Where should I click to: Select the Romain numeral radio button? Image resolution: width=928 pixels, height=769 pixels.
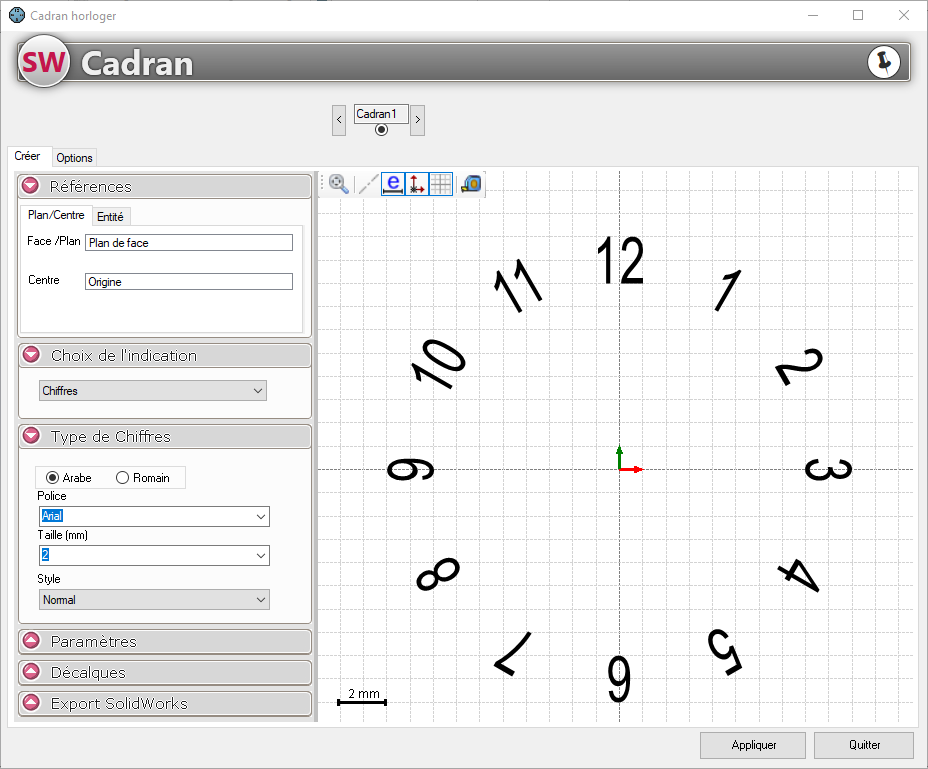click(x=123, y=478)
